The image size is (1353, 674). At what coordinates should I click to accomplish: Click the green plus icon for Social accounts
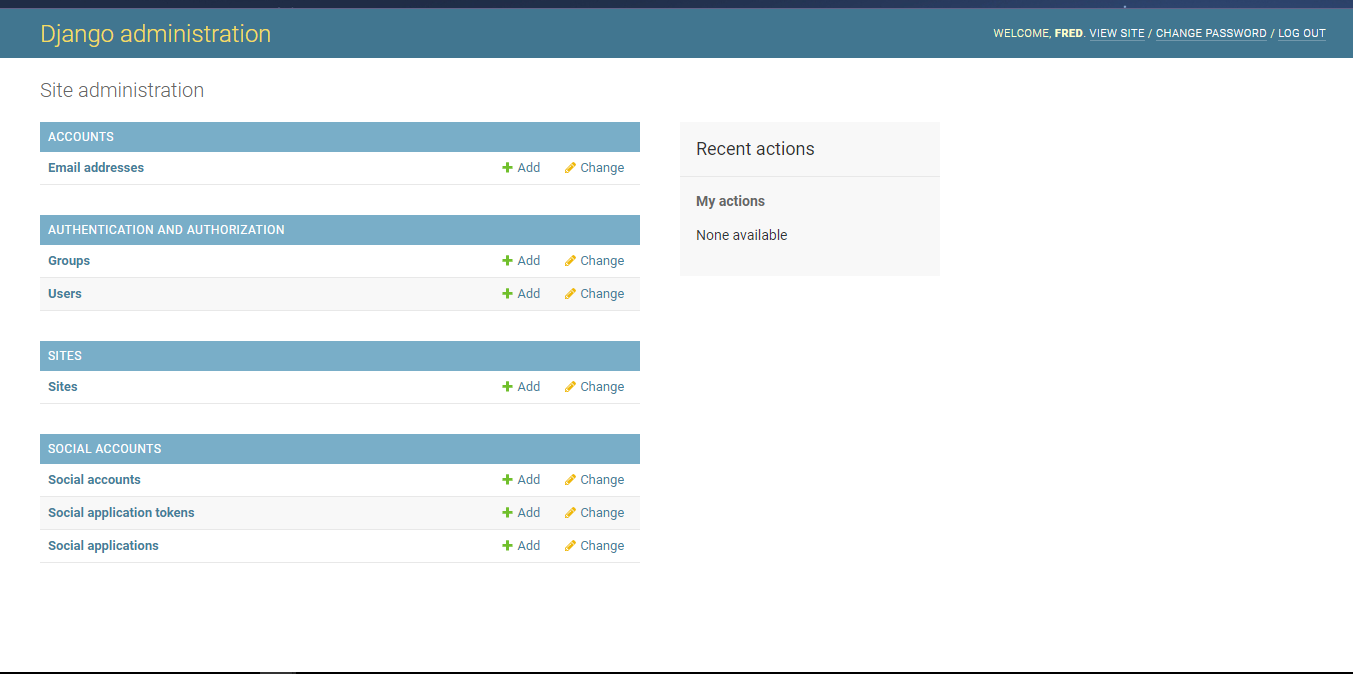coord(507,480)
